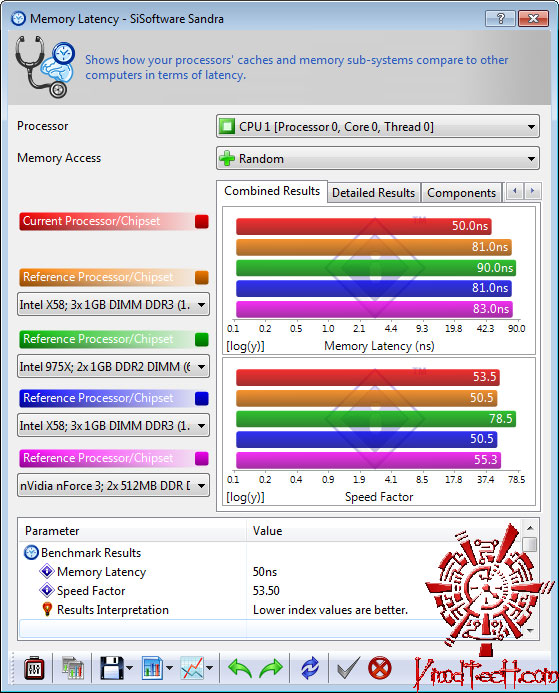Image resolution: width=559 pixels, height=693 pixels.
Task: Click the green back arrow icon
Action: (239, 668)
